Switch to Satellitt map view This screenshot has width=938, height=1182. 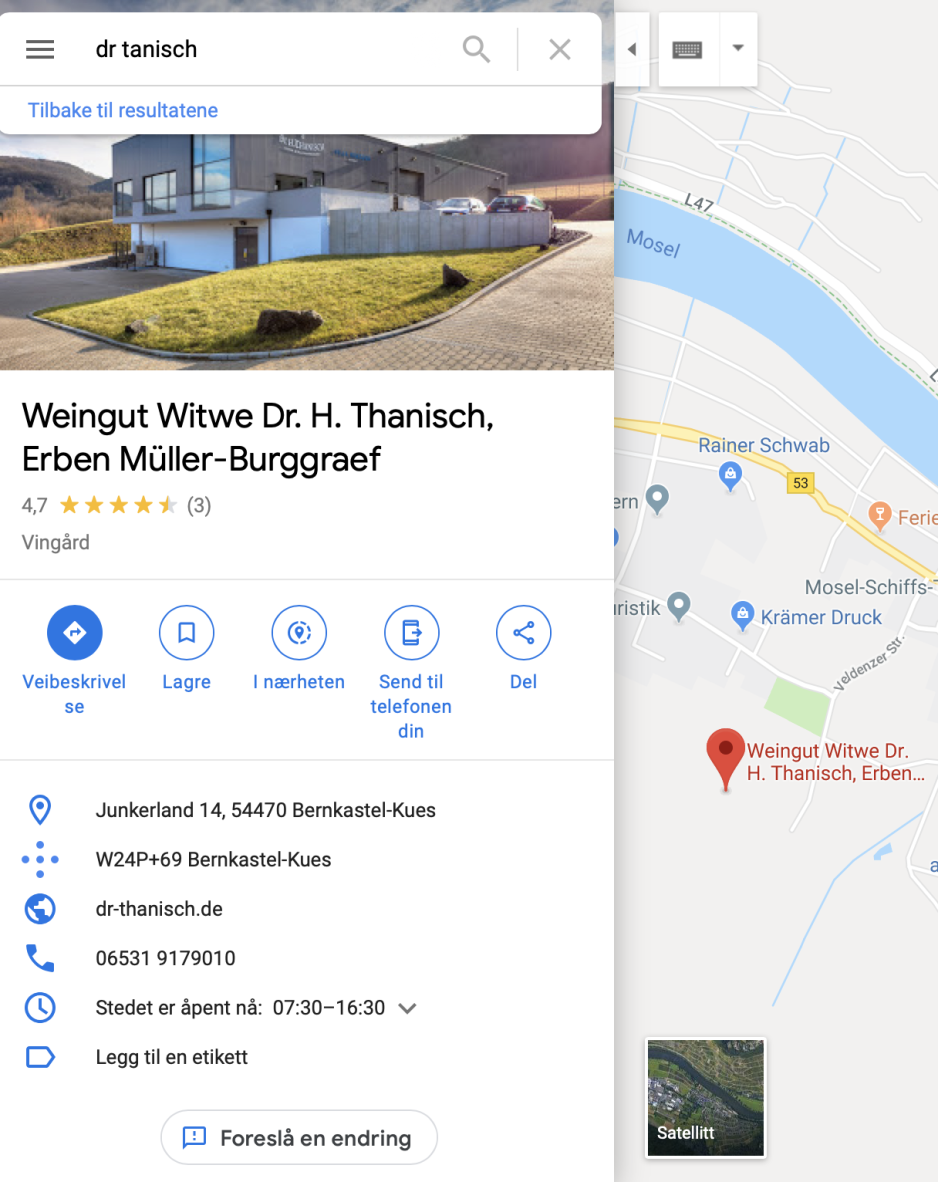[x=706, y=1098]
